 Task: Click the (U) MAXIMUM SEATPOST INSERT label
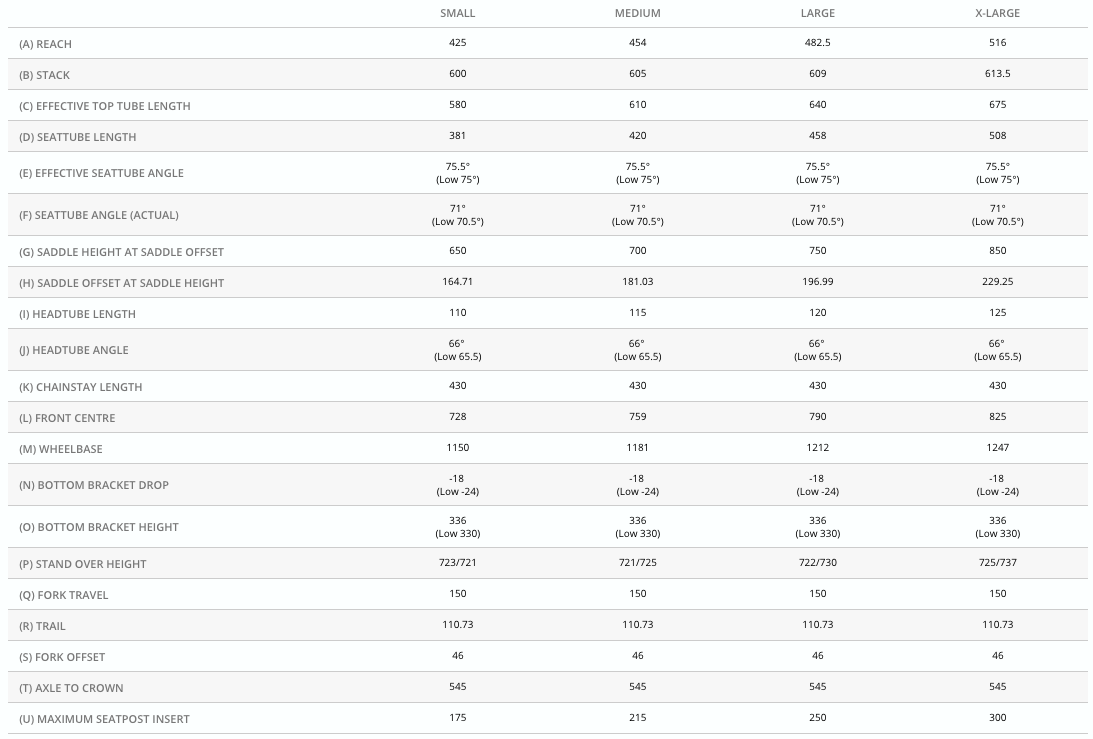[105, 720]
